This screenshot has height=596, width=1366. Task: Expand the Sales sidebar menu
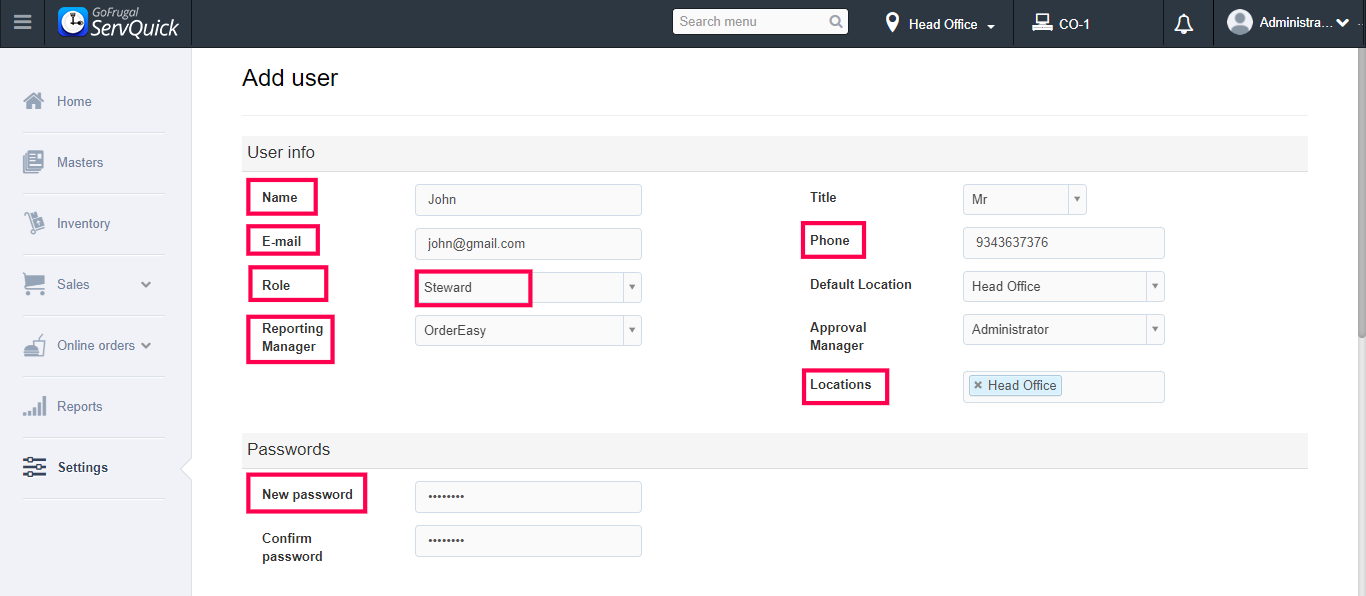pyautogui.click(x=146, y=284)
